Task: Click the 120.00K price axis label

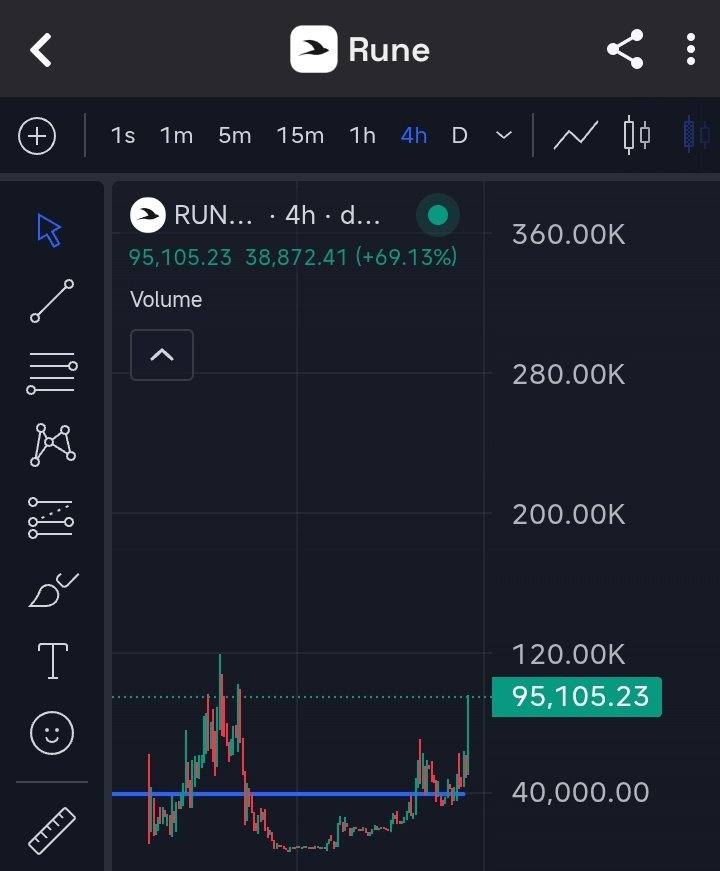Action: (568, 654)
